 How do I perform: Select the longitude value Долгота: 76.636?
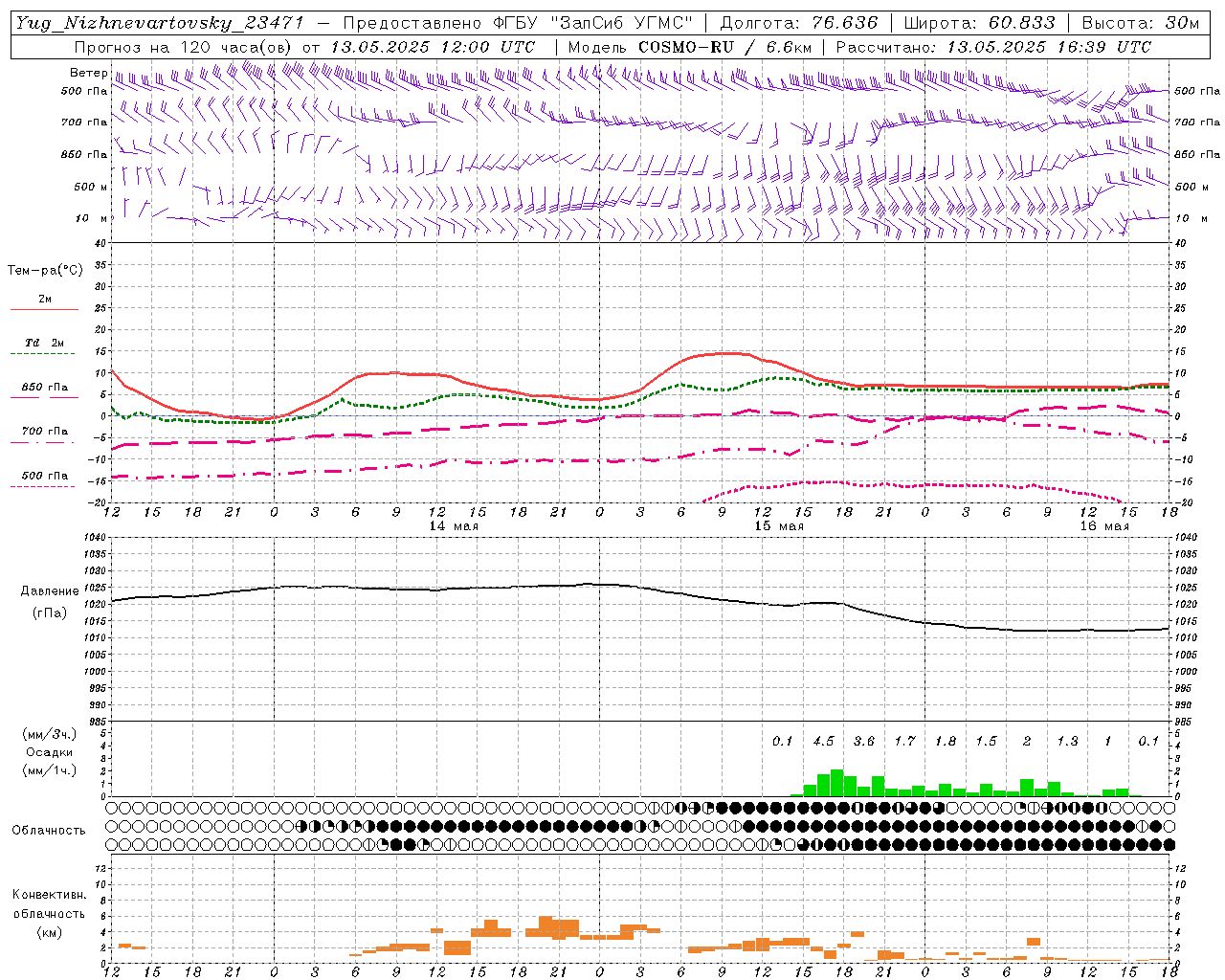799,23
